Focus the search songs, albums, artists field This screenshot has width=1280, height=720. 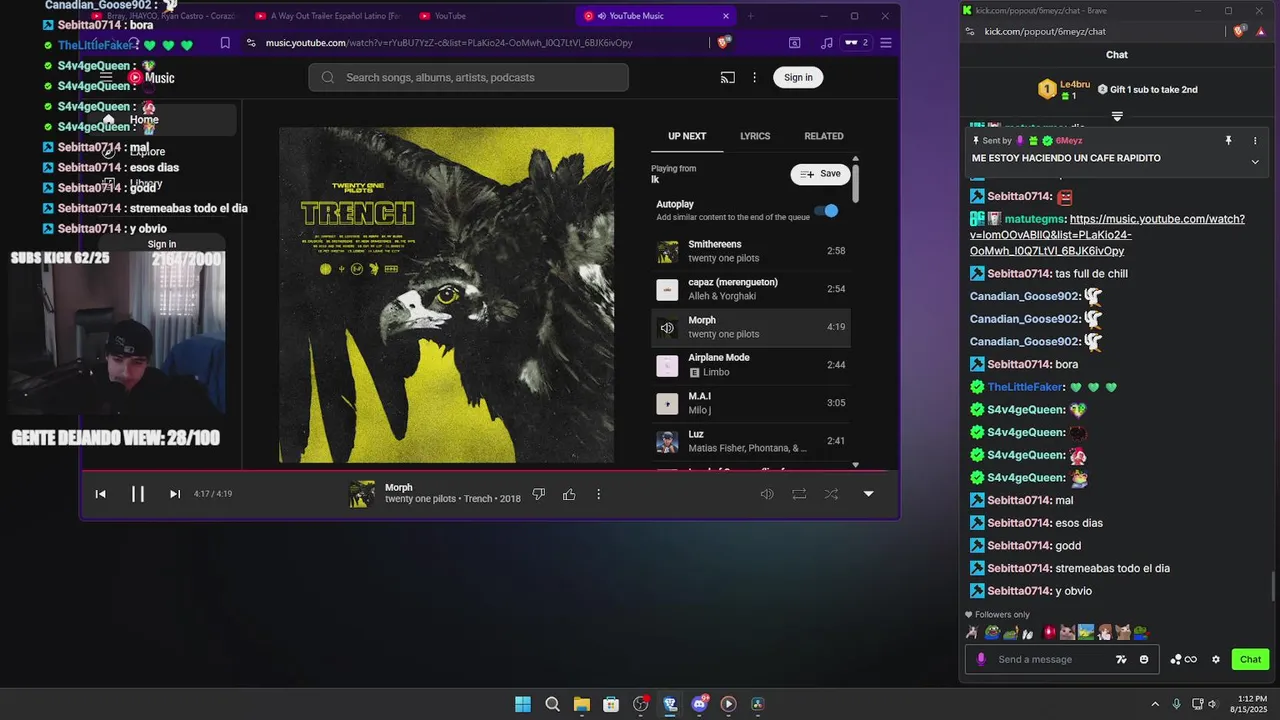tap(468, 77)
